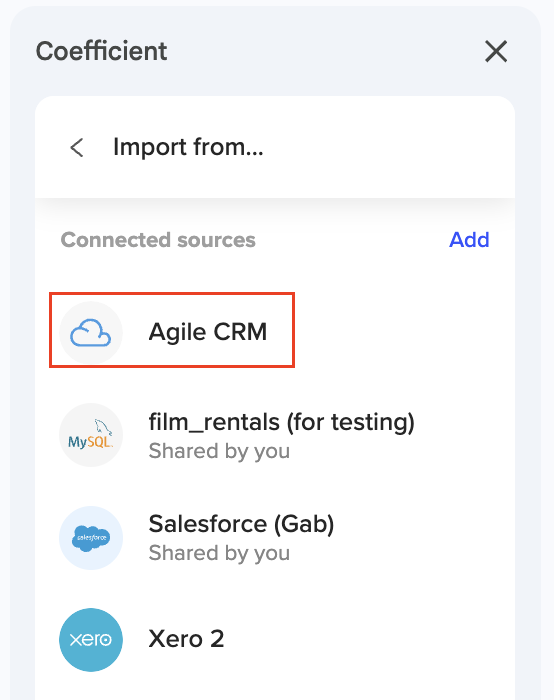Viewport: 554px width, 700px height.
Task: Click 'Shared by you' under Salesforce
Action: 219,553
